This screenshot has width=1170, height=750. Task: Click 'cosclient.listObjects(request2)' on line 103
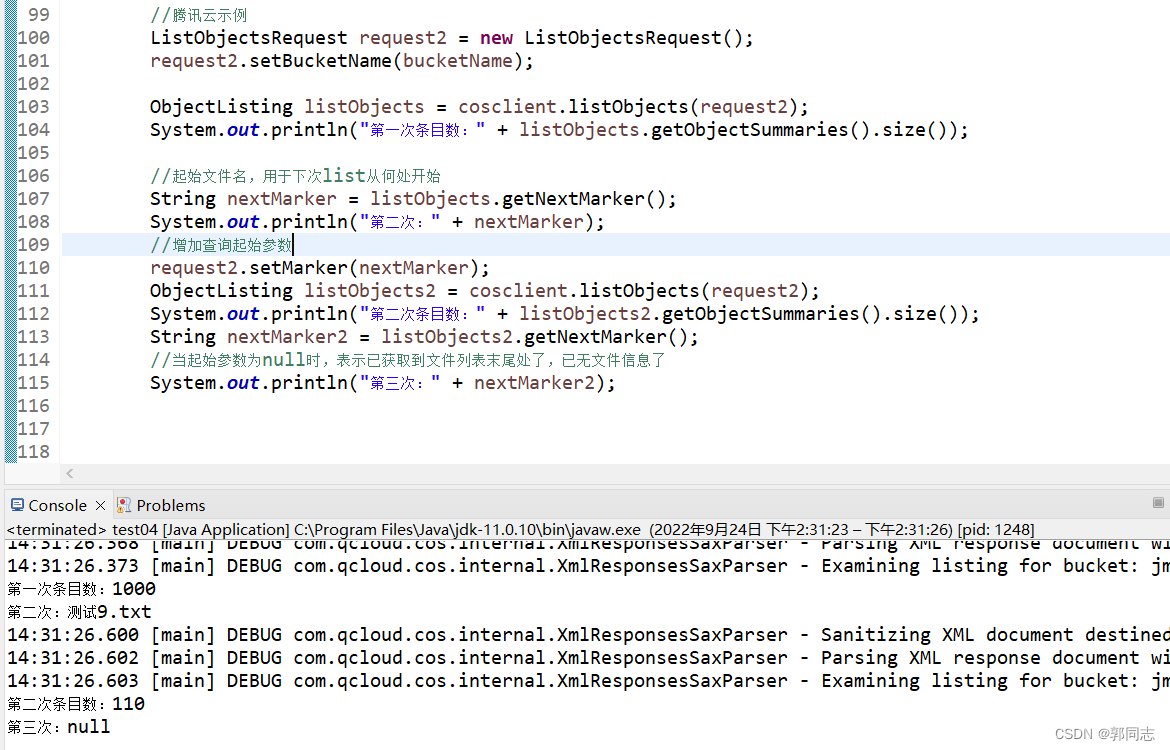(628, 107)
